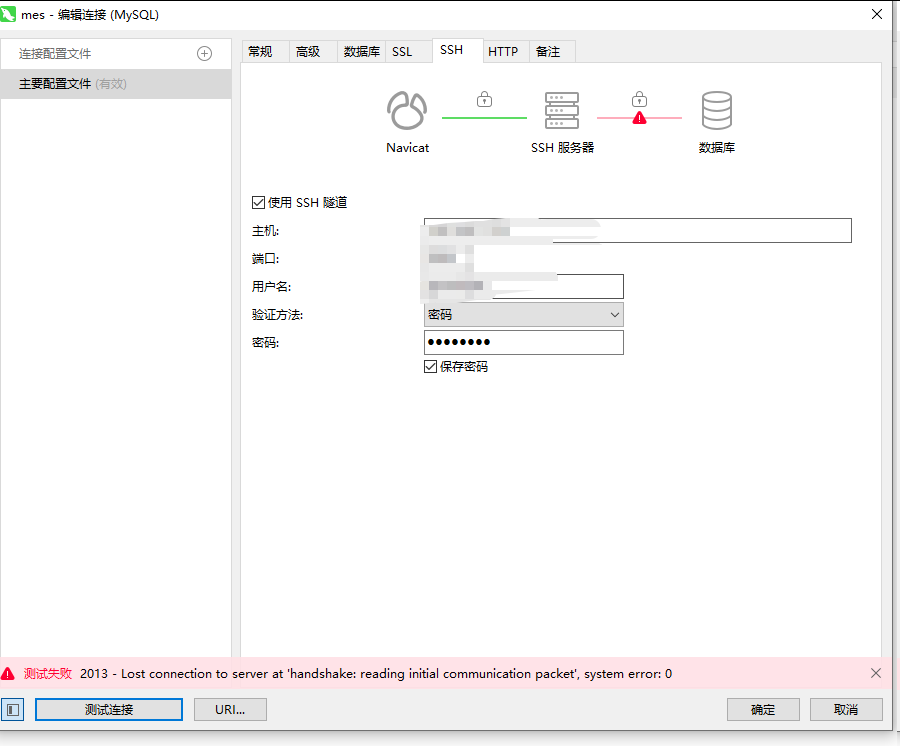Click the SSH password input field
The width and height of the screenshot is (900, 746).
click(x=523, y=343)
